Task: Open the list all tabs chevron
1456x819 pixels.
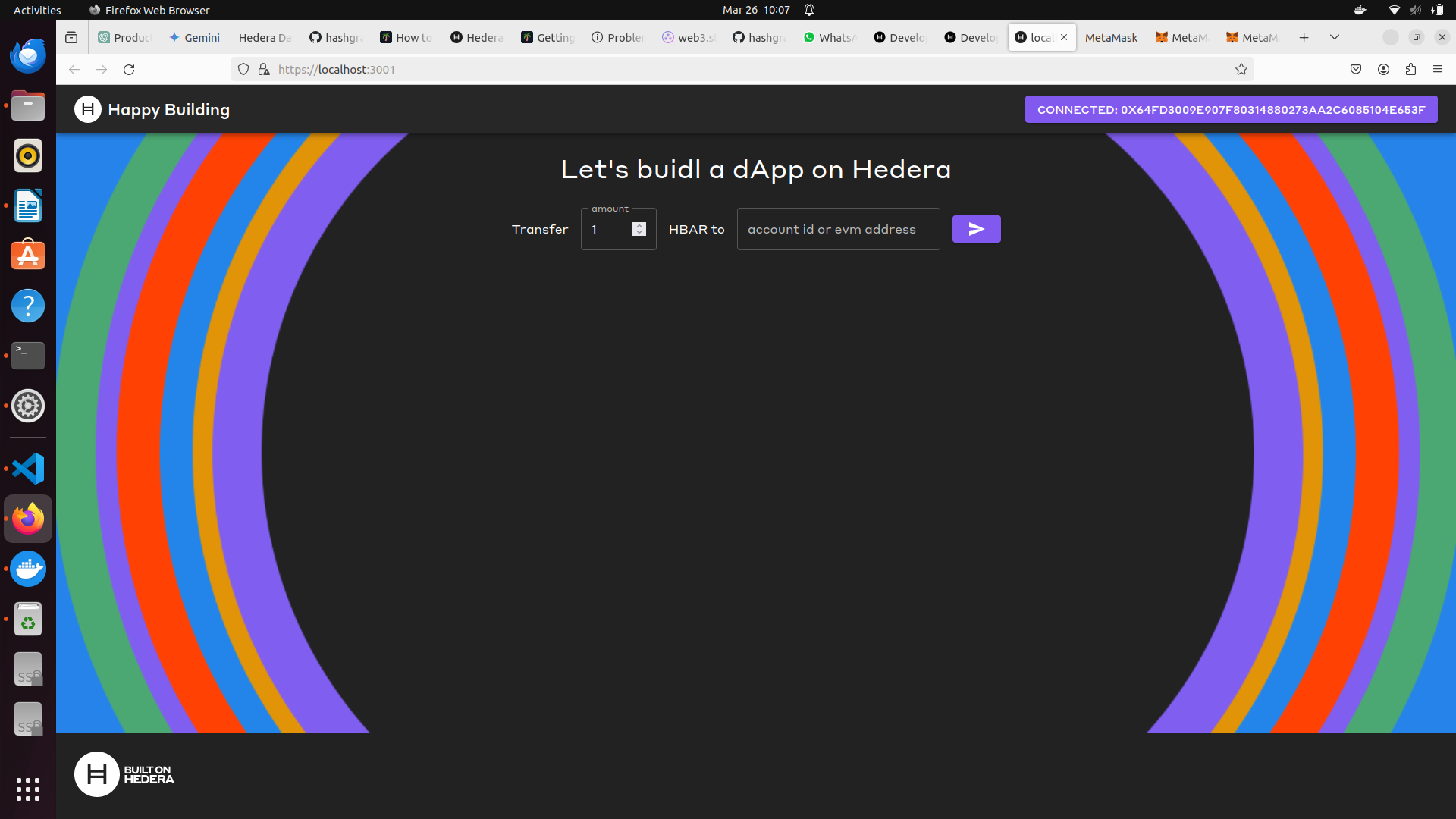Action: (x=1334, y=36)
